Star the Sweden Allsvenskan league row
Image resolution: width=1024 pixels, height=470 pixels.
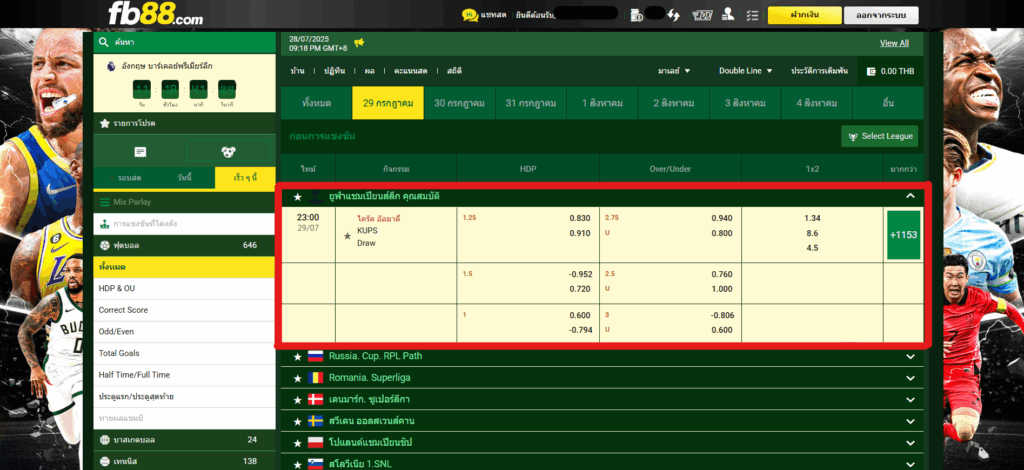tap(298, 421)
